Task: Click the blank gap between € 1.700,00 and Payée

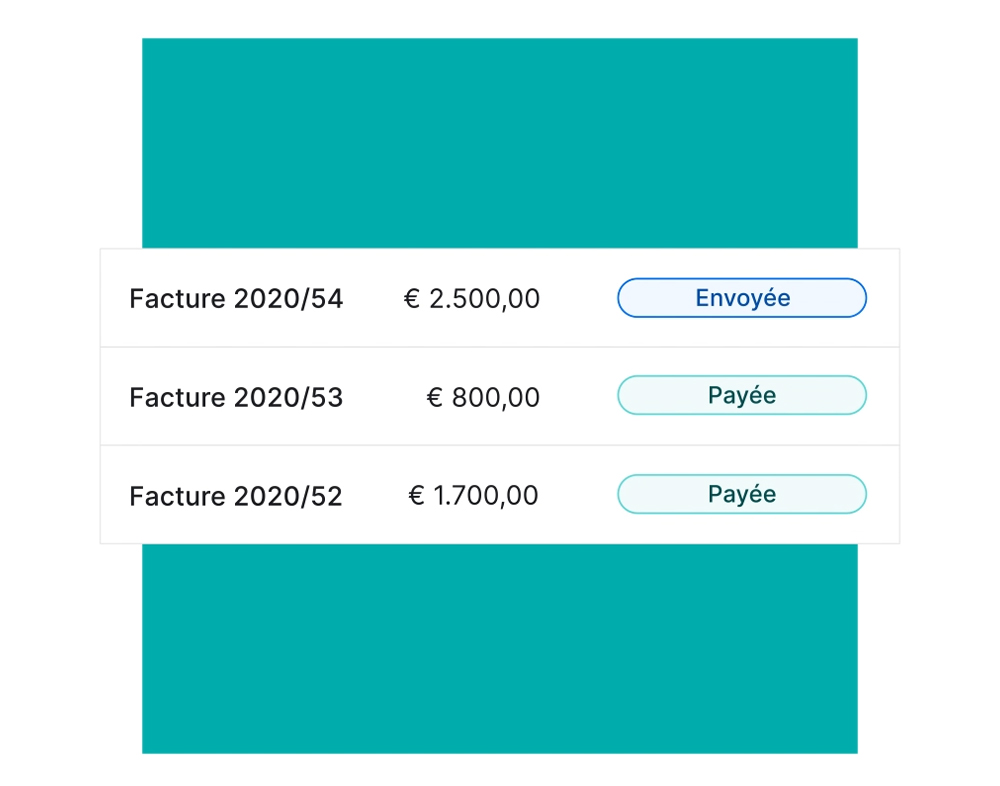Action: tap(578, 496)
